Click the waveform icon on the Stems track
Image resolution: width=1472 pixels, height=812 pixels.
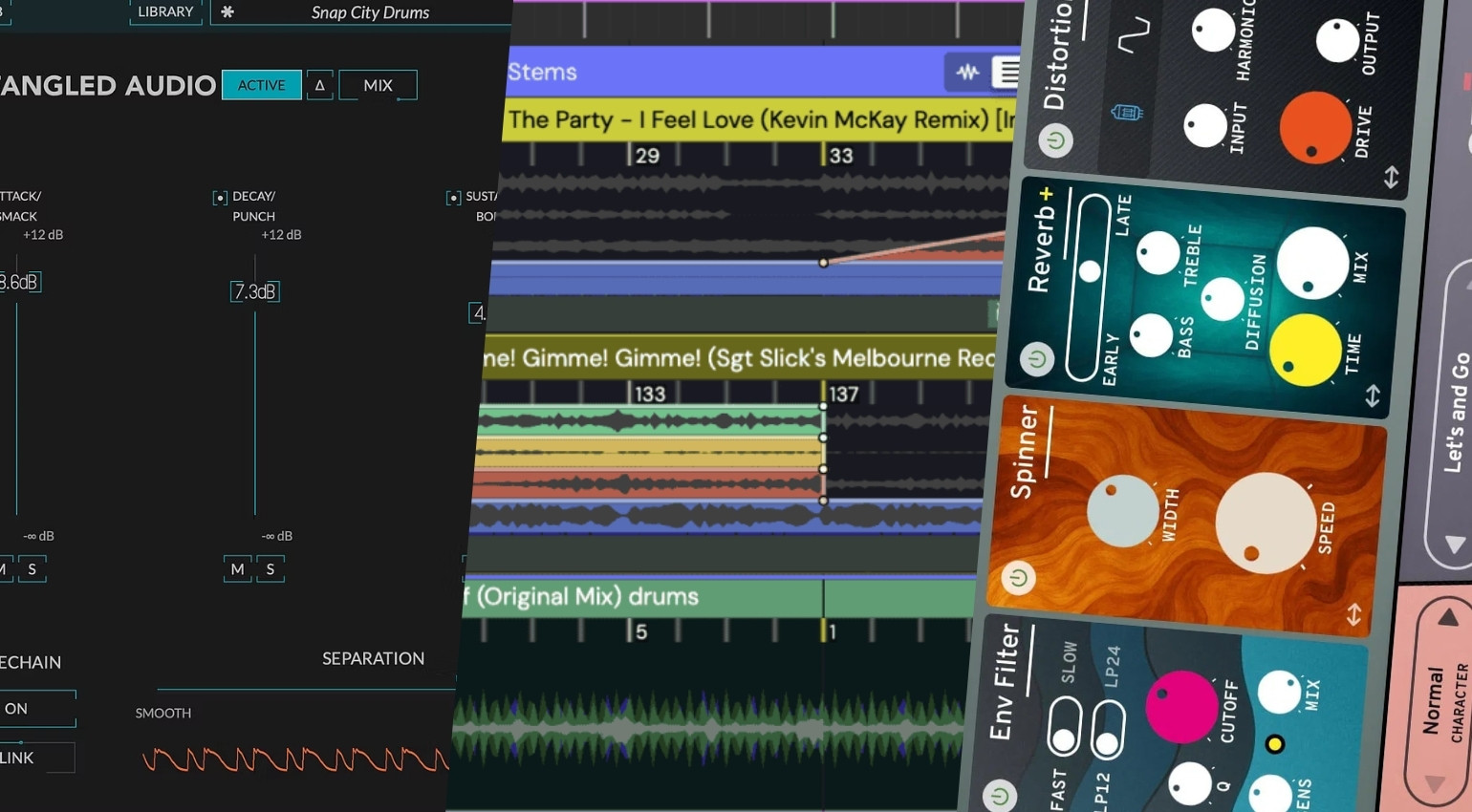point(970,72)
